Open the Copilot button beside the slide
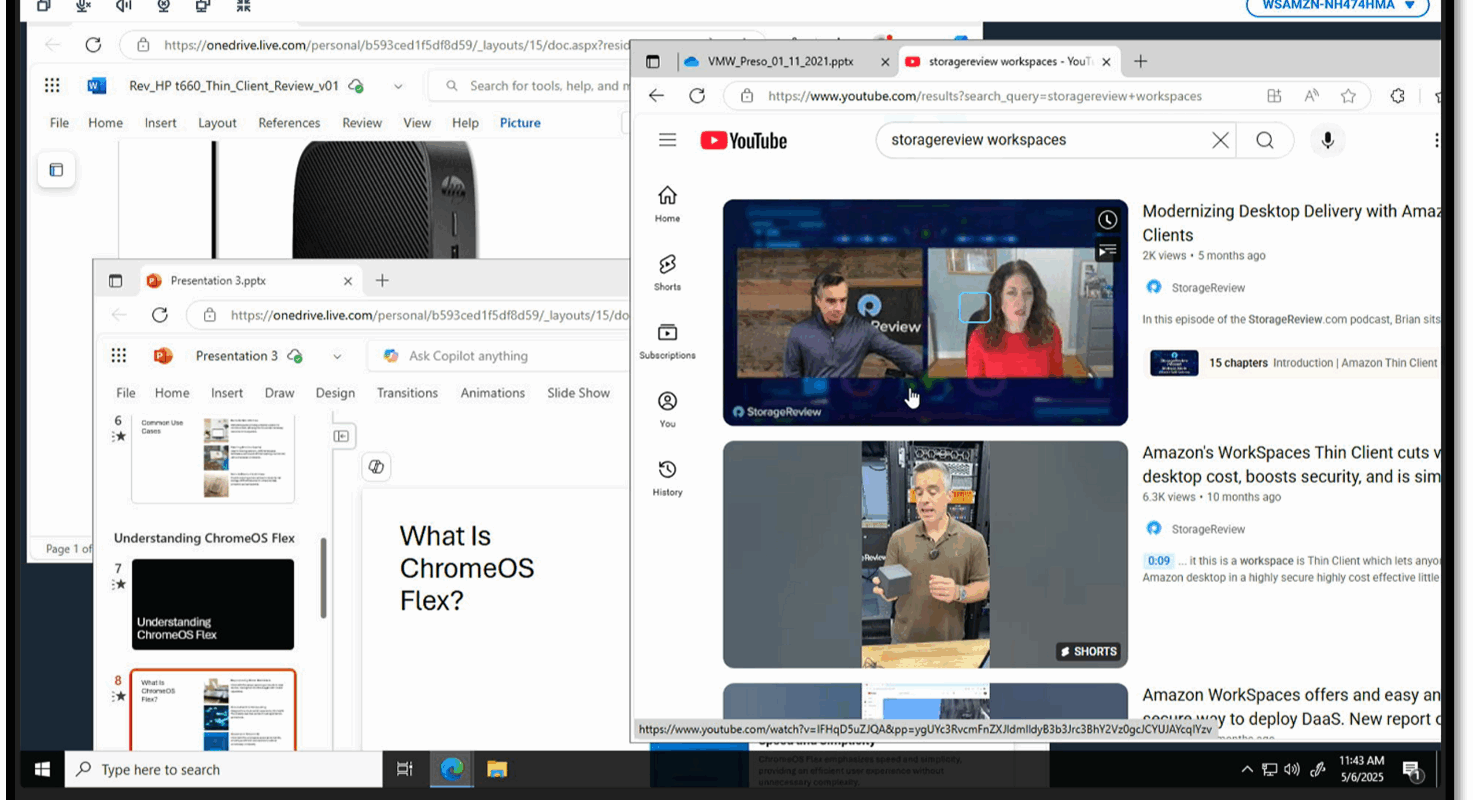This screenshot has width=1473, height=800. (376, 467)
